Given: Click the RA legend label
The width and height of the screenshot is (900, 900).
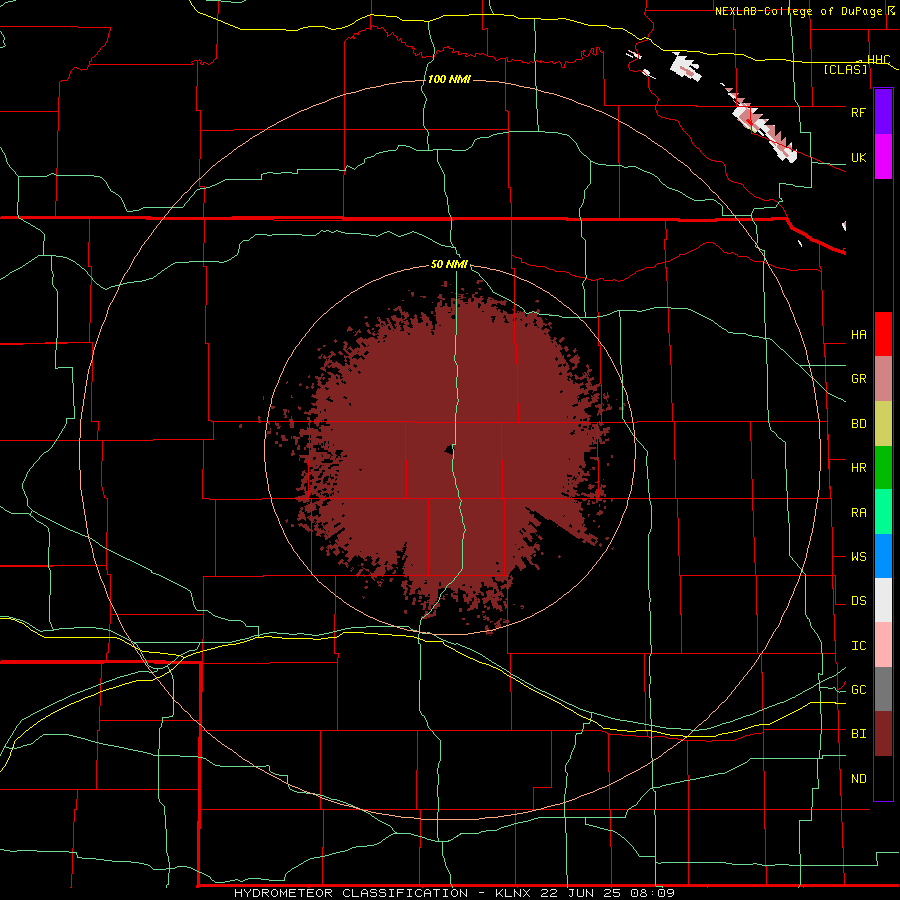Looking at the screenshot, I should pyautogui.click(x=858, y=513).
